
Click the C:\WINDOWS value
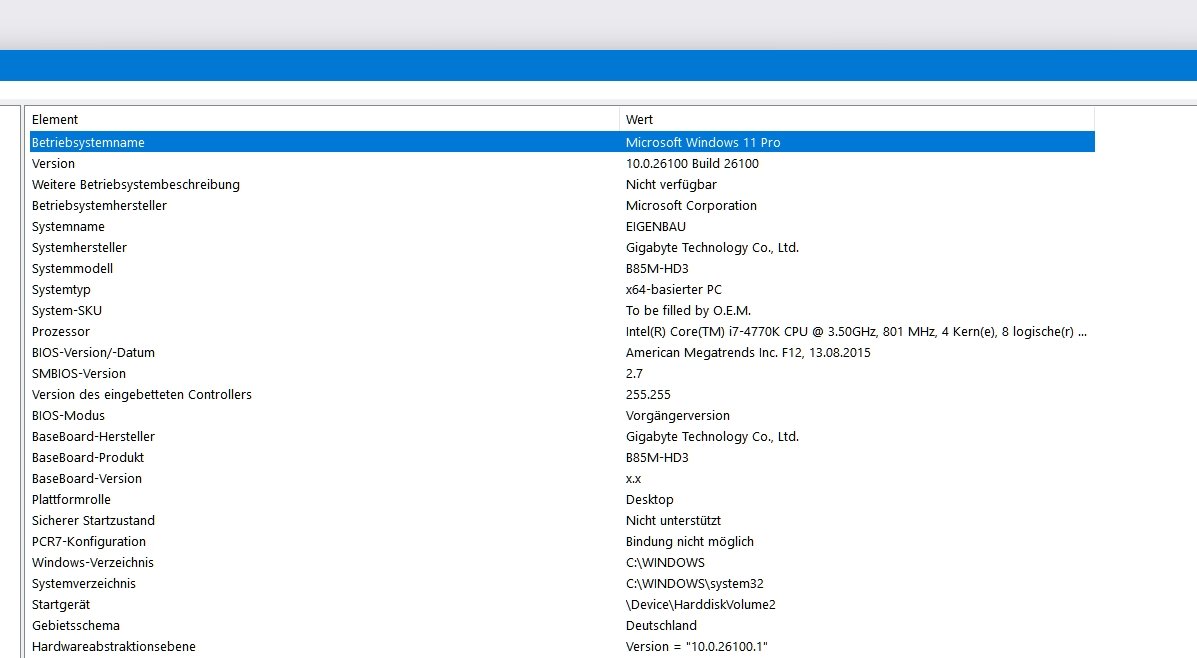tap(665, 563)
